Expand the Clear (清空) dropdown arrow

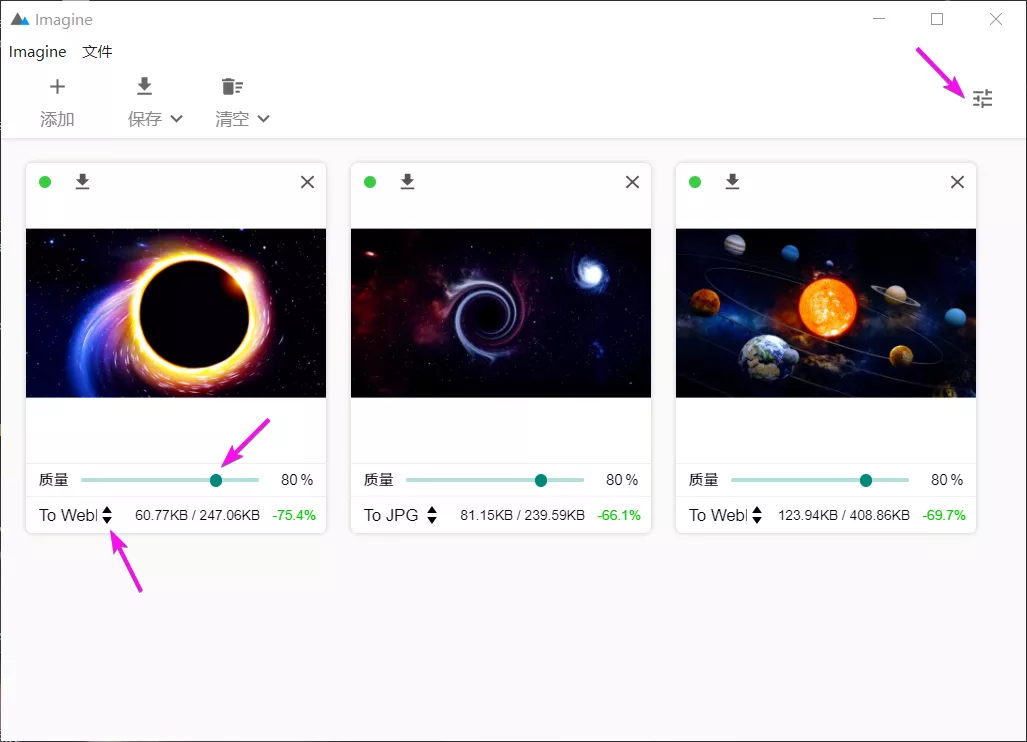[x=264, y=119]
